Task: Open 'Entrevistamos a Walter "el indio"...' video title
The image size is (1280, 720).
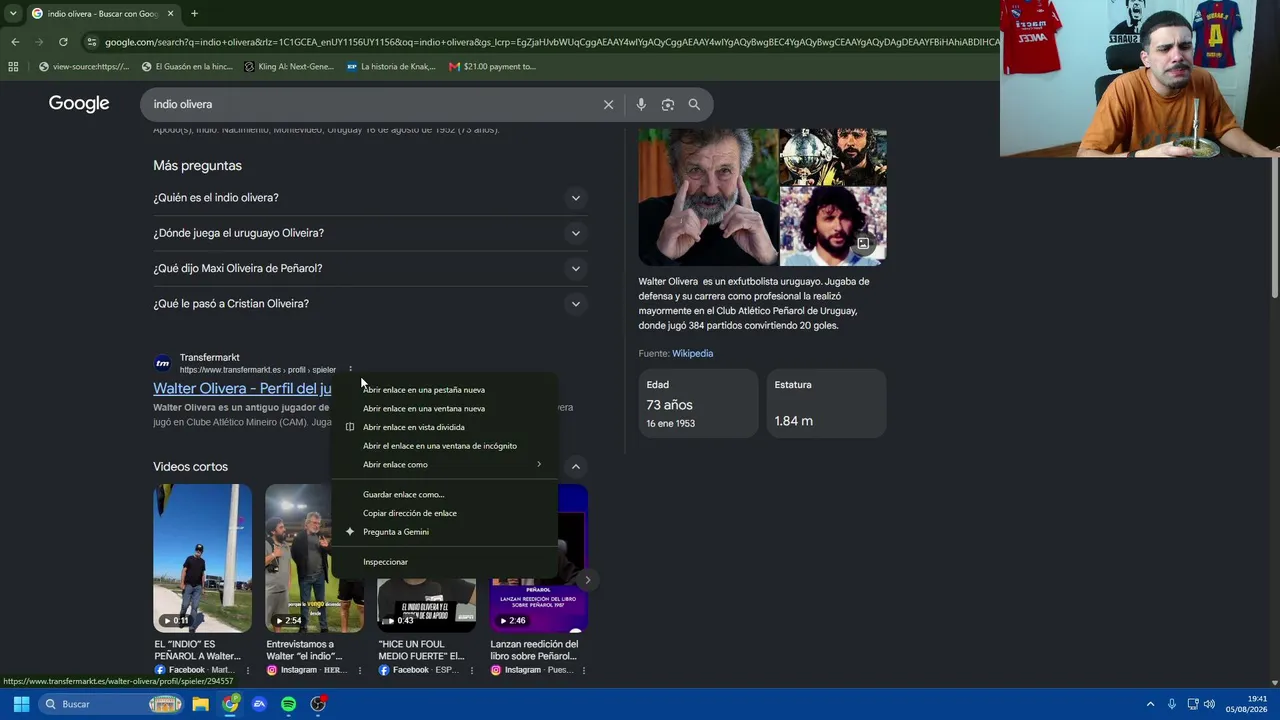Action: tap(306, 650)
